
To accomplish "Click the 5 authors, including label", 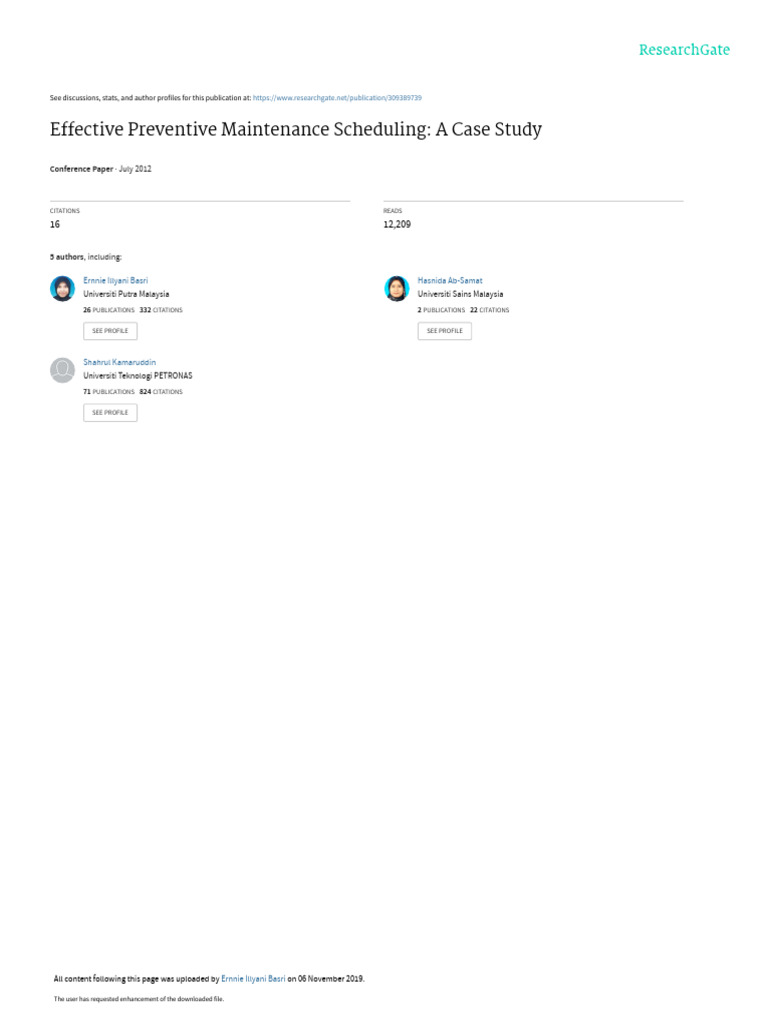I will pos(86,257).
